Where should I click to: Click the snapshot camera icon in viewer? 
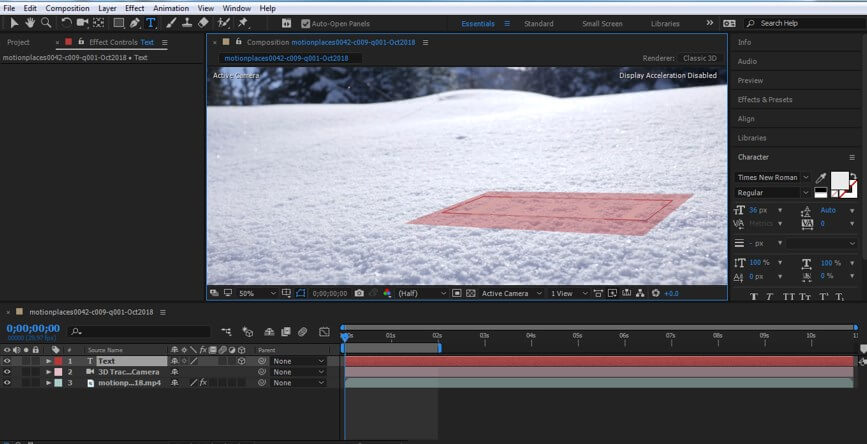[x=359, y=293]
